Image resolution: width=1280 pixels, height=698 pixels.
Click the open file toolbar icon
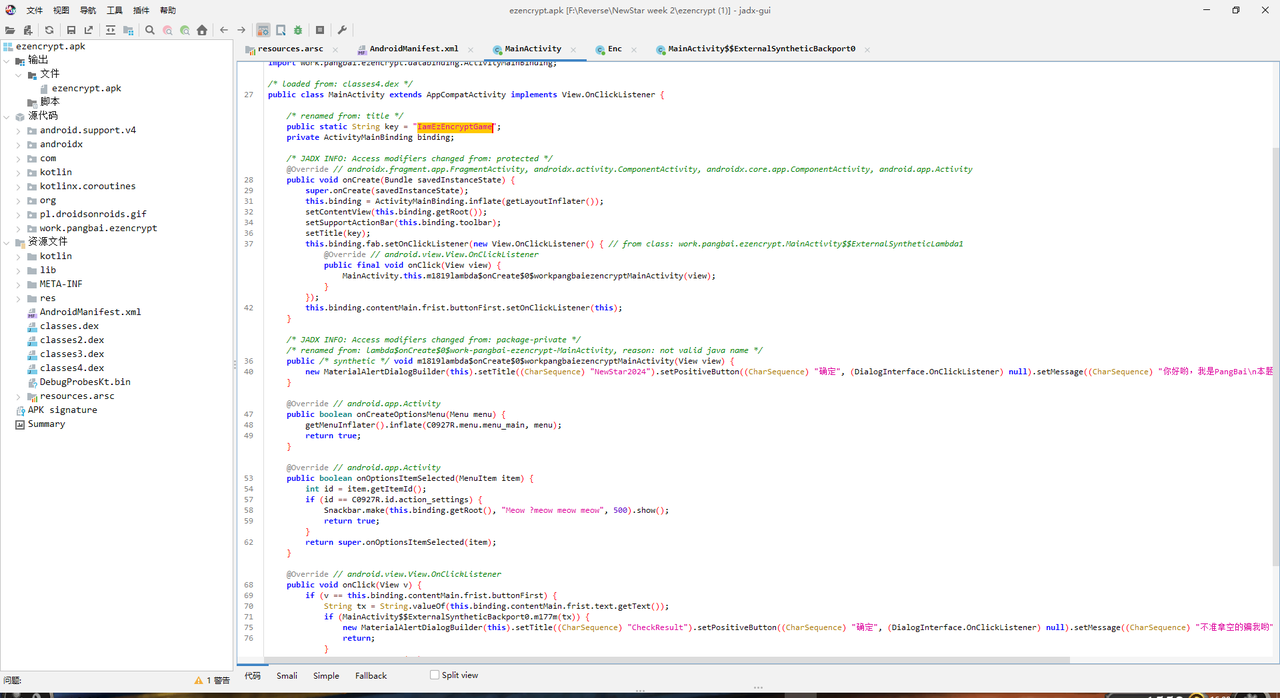(x=10, y=30)
